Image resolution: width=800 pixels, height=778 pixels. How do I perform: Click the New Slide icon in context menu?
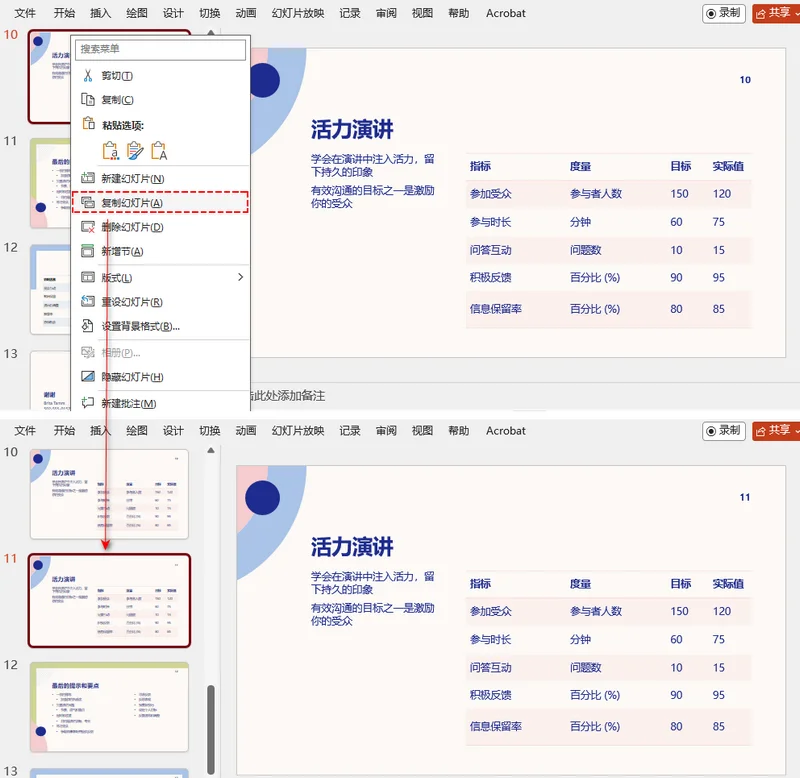[x=88, y=178]
